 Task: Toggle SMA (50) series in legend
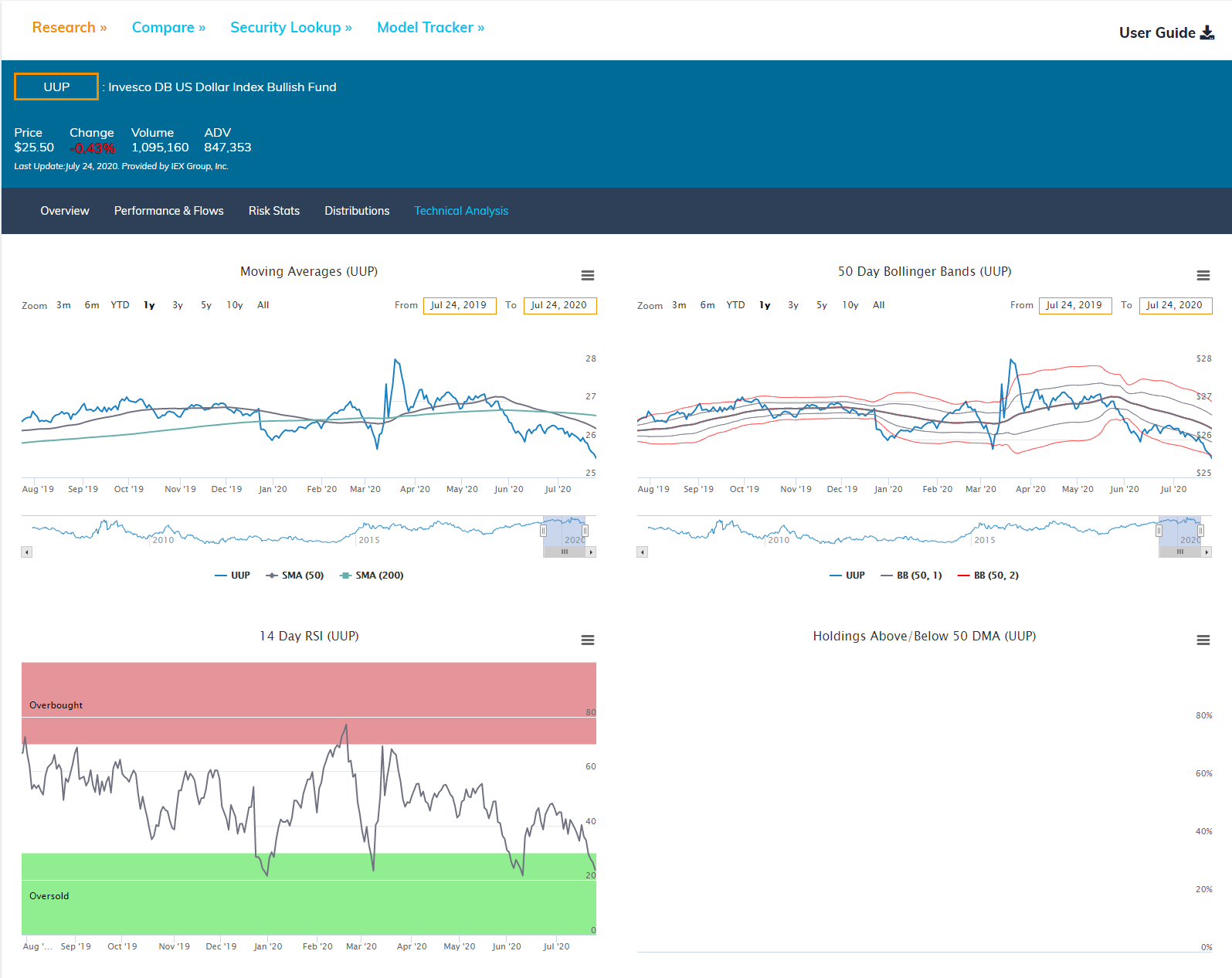click(x=295, y=576)
